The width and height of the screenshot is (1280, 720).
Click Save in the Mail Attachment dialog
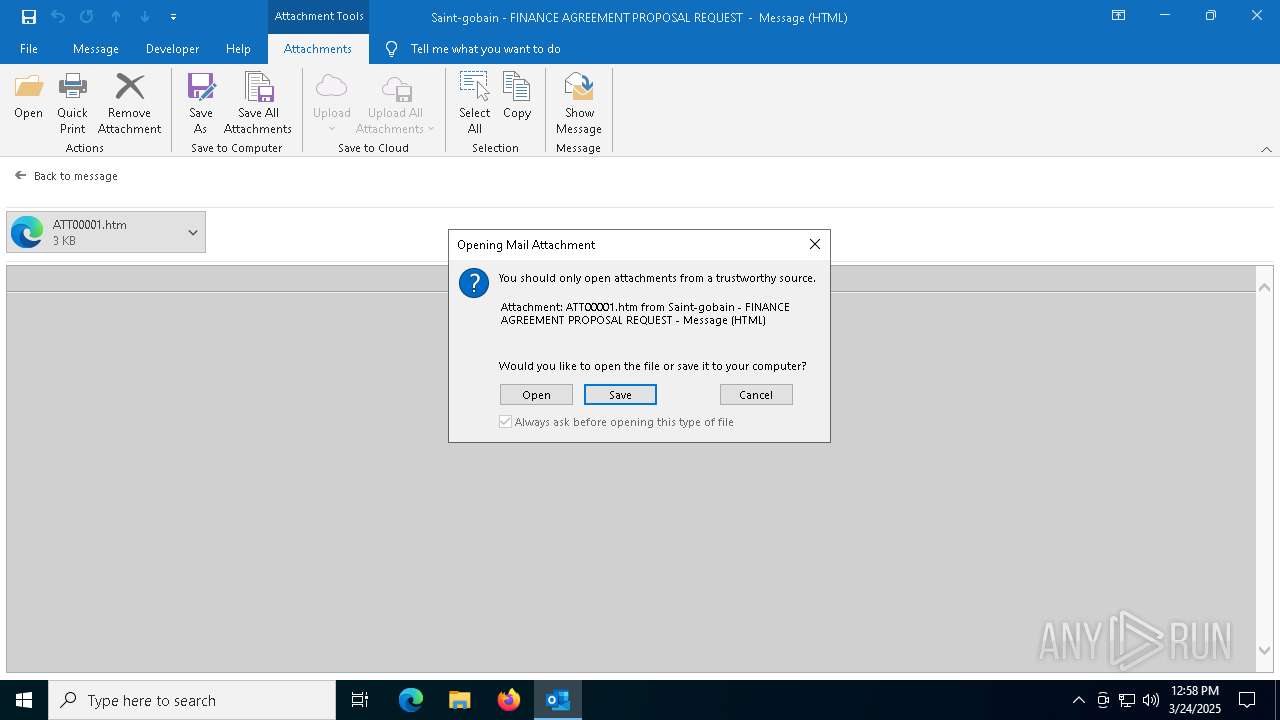point(620,395)
